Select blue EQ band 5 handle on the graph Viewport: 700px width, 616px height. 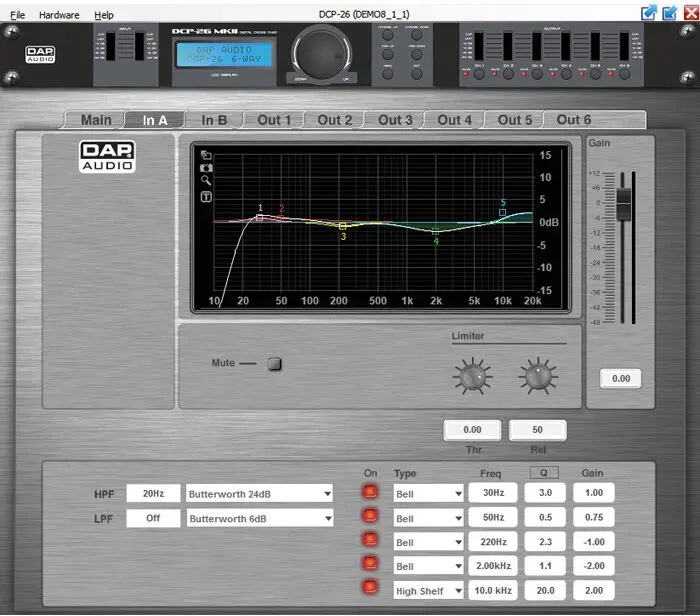point(502,212)
